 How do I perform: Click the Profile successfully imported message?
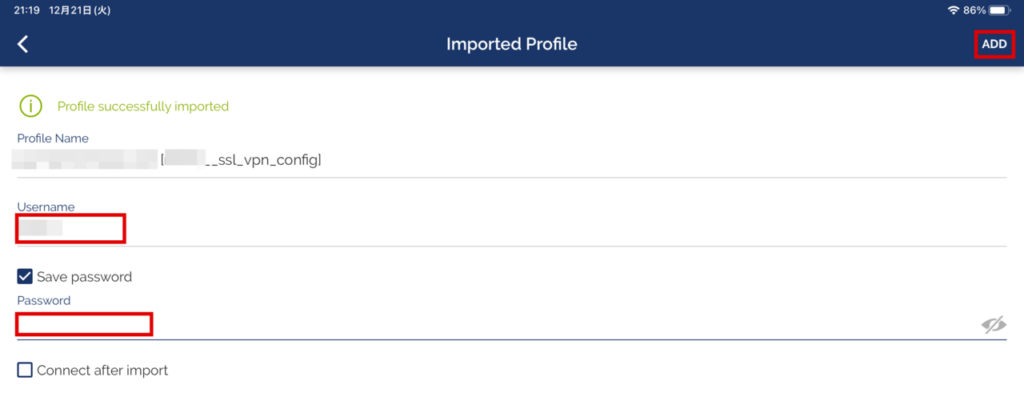(143, 106)
